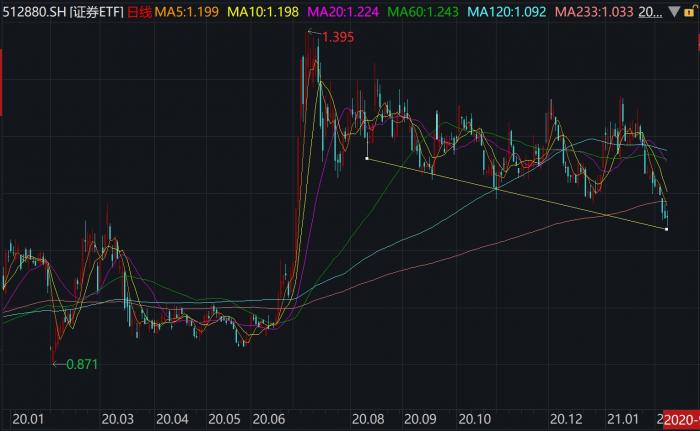Select the MA60:1.243 indicator label
Image resolution: width=700 pixels, height=431 pixels.
[423, 12]
